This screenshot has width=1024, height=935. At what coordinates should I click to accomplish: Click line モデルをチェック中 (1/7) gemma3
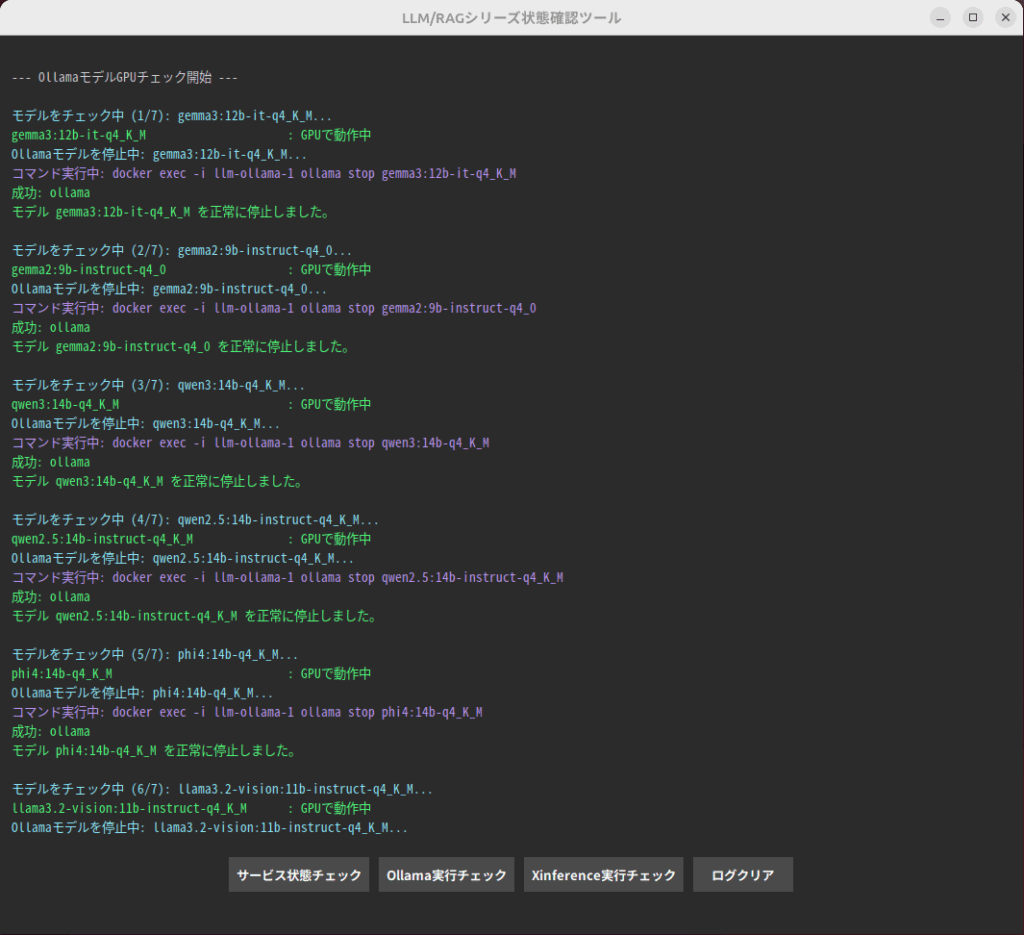click(x=172, y=116)
